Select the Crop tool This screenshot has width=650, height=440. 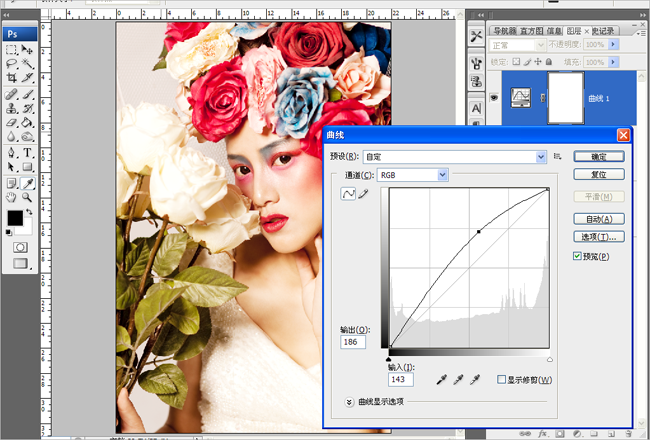pyautogui.click(x=12, y=77)
